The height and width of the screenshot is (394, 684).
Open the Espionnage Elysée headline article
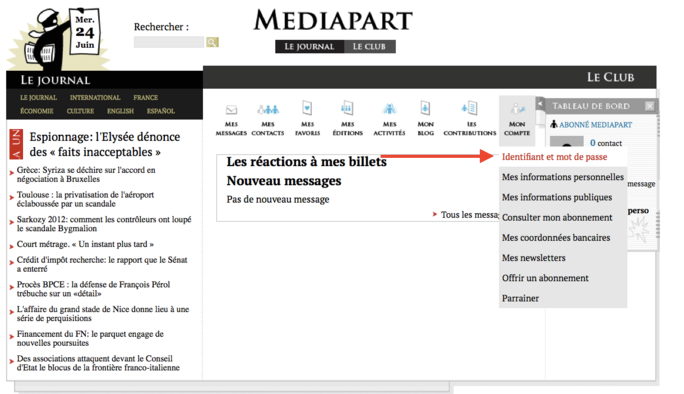point(105,144)
